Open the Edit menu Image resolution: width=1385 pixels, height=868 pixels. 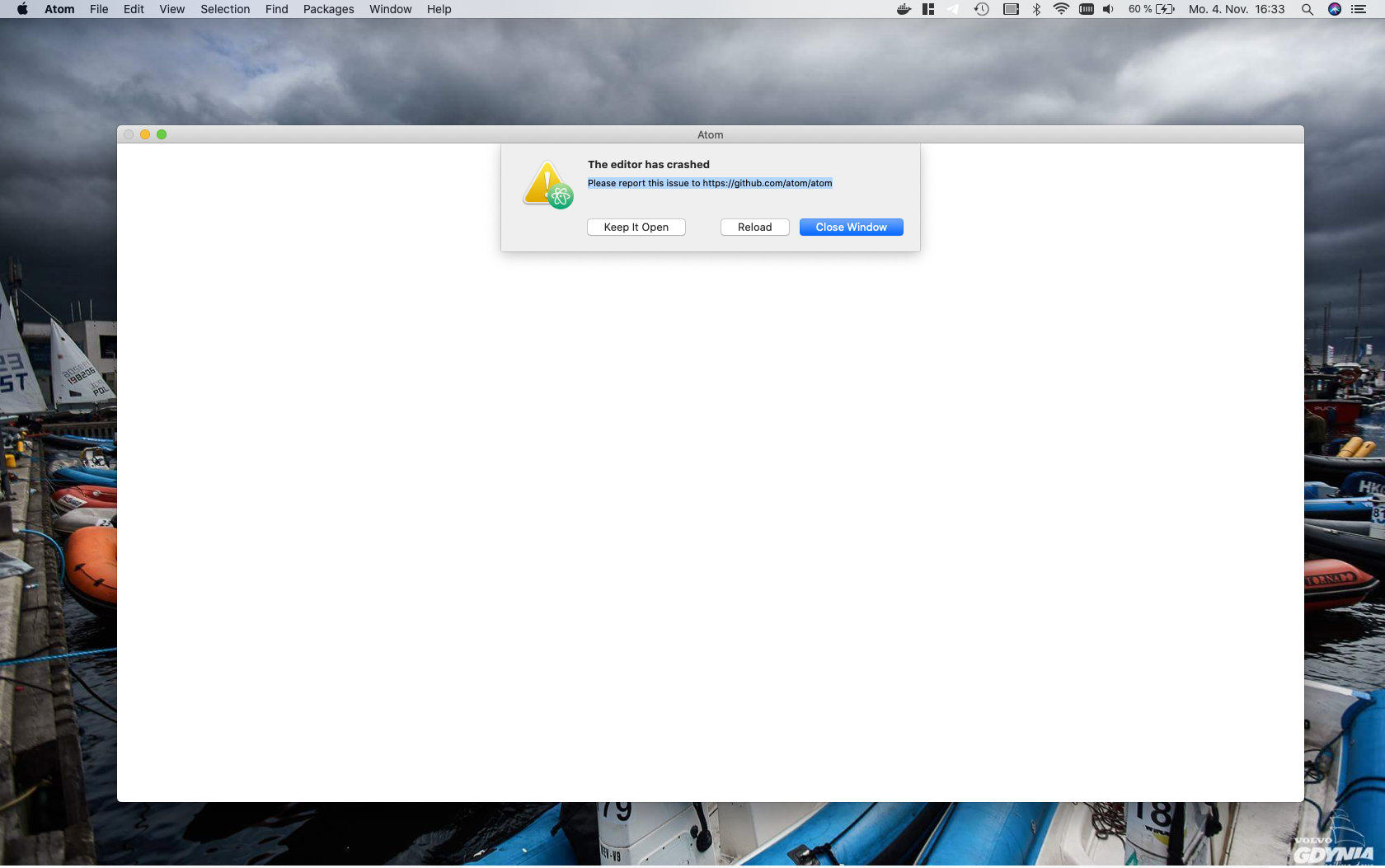coord(134,9)
